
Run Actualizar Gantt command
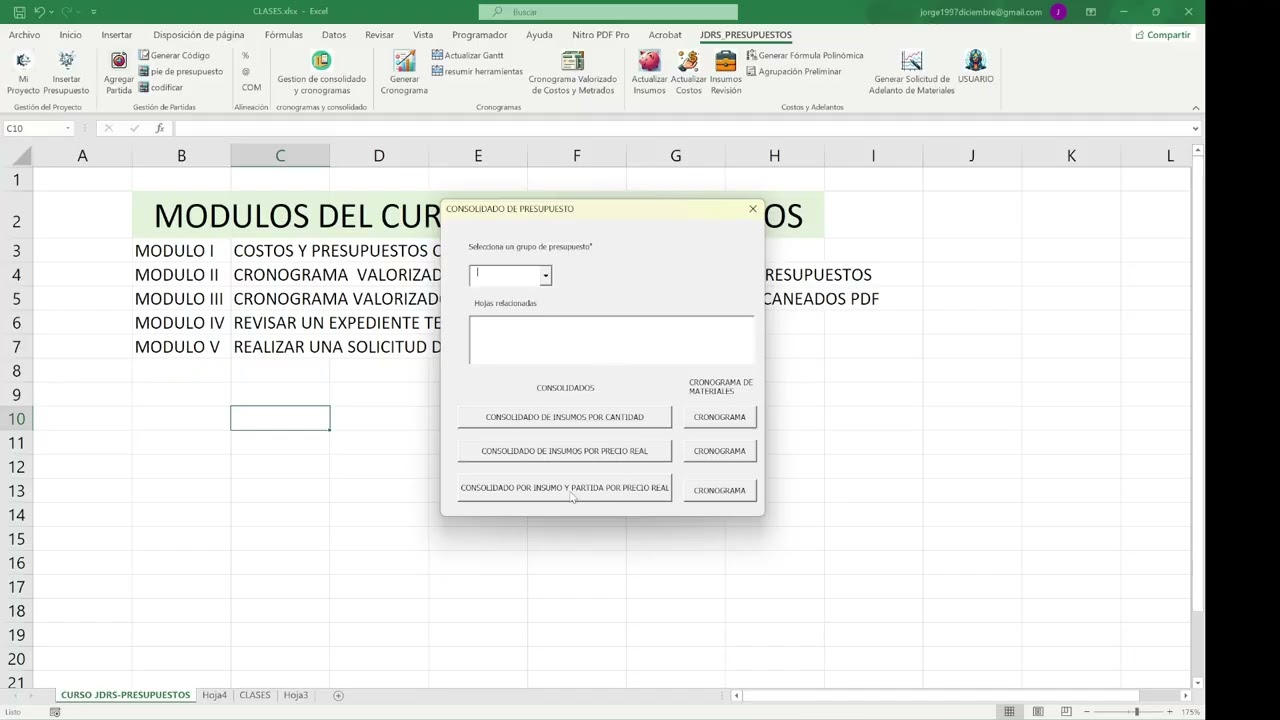[467, 56]
